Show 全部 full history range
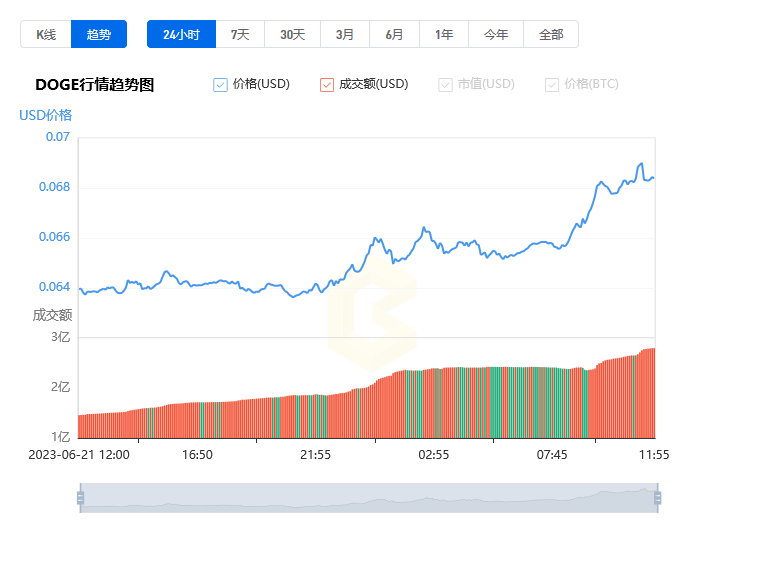This screenshot has height=563, width=780. pos(551,34)
